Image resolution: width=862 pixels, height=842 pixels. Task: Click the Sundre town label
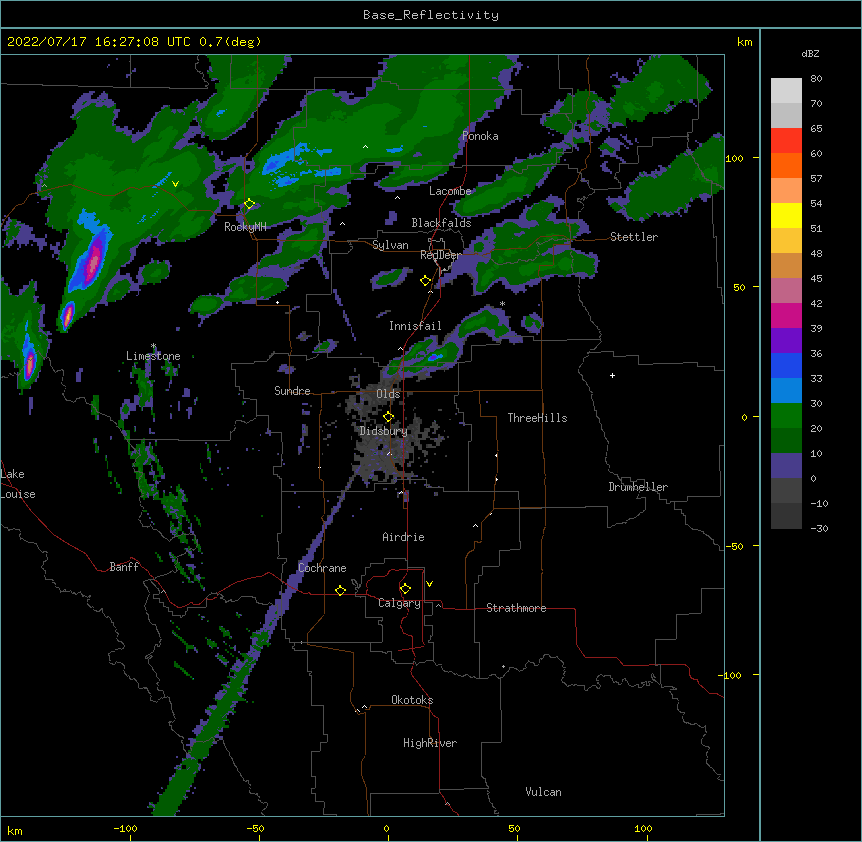click(292, 391)
